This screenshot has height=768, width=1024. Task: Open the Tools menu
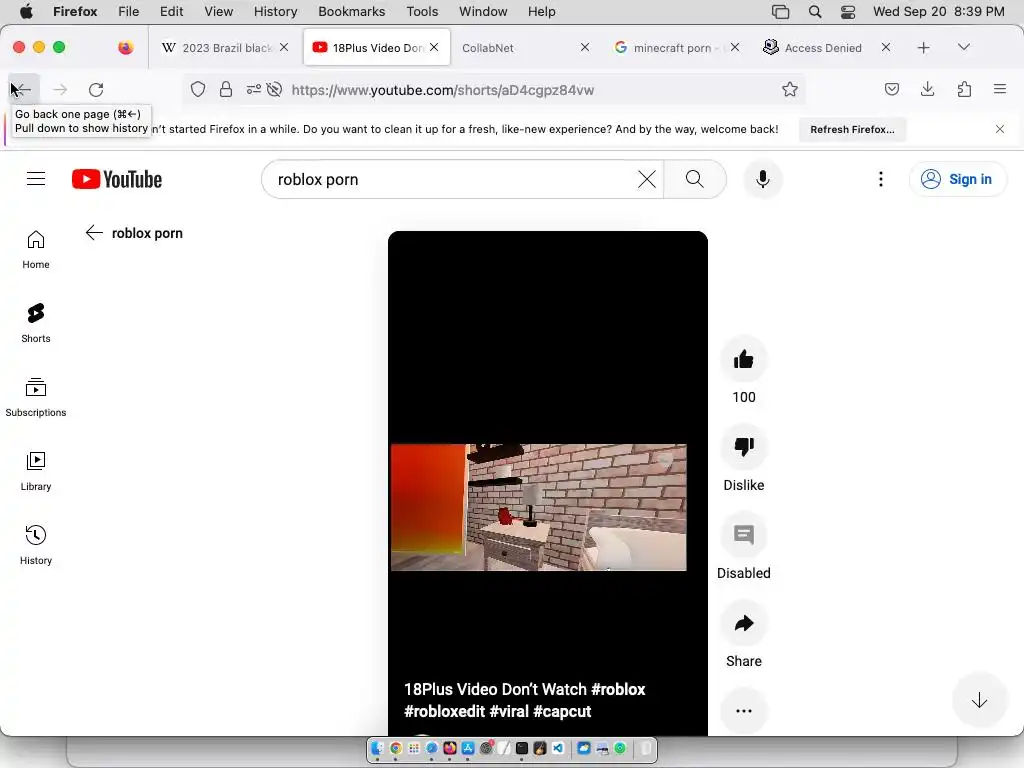422,12
